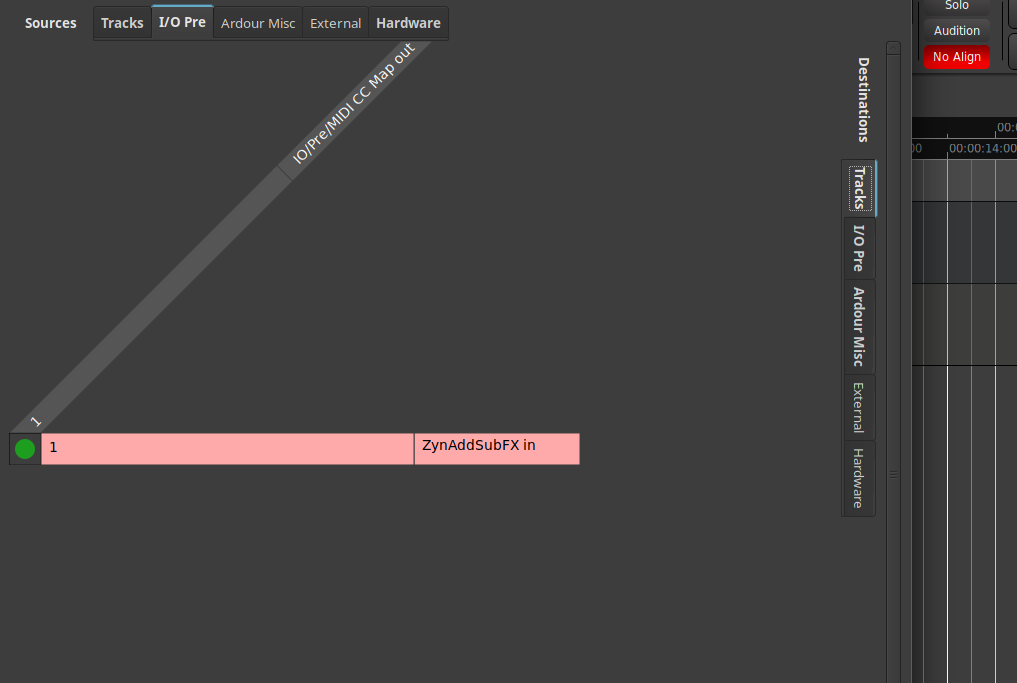Open the Sources Ardour Misc tab
This screenshot has height=683, width=1017.
click(258, 23)
